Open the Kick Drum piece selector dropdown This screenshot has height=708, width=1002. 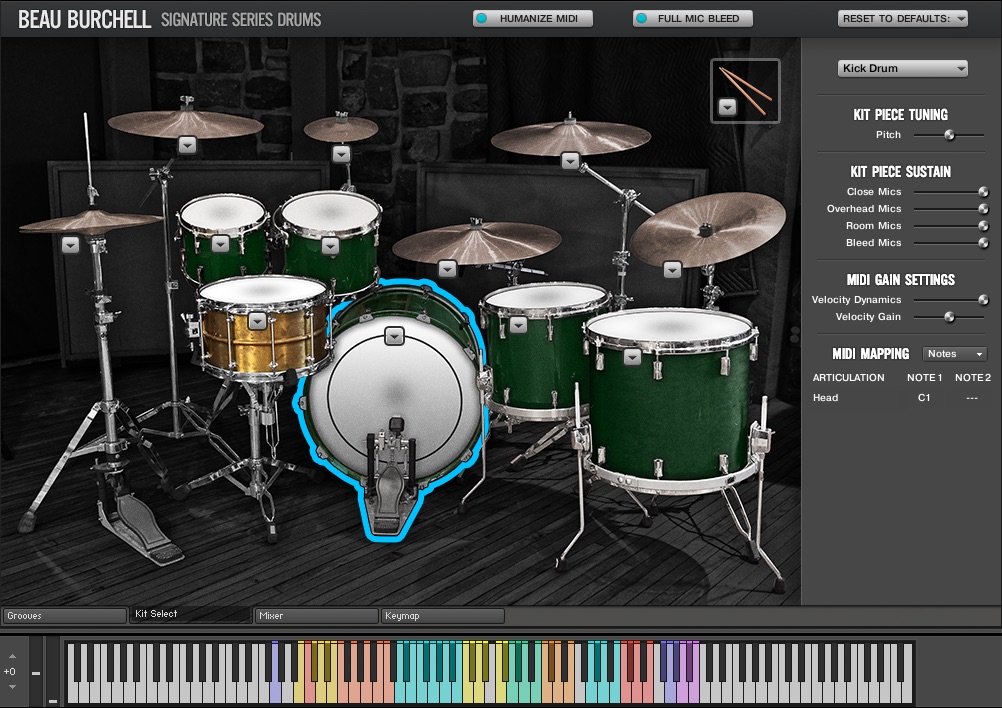[901, 68]
